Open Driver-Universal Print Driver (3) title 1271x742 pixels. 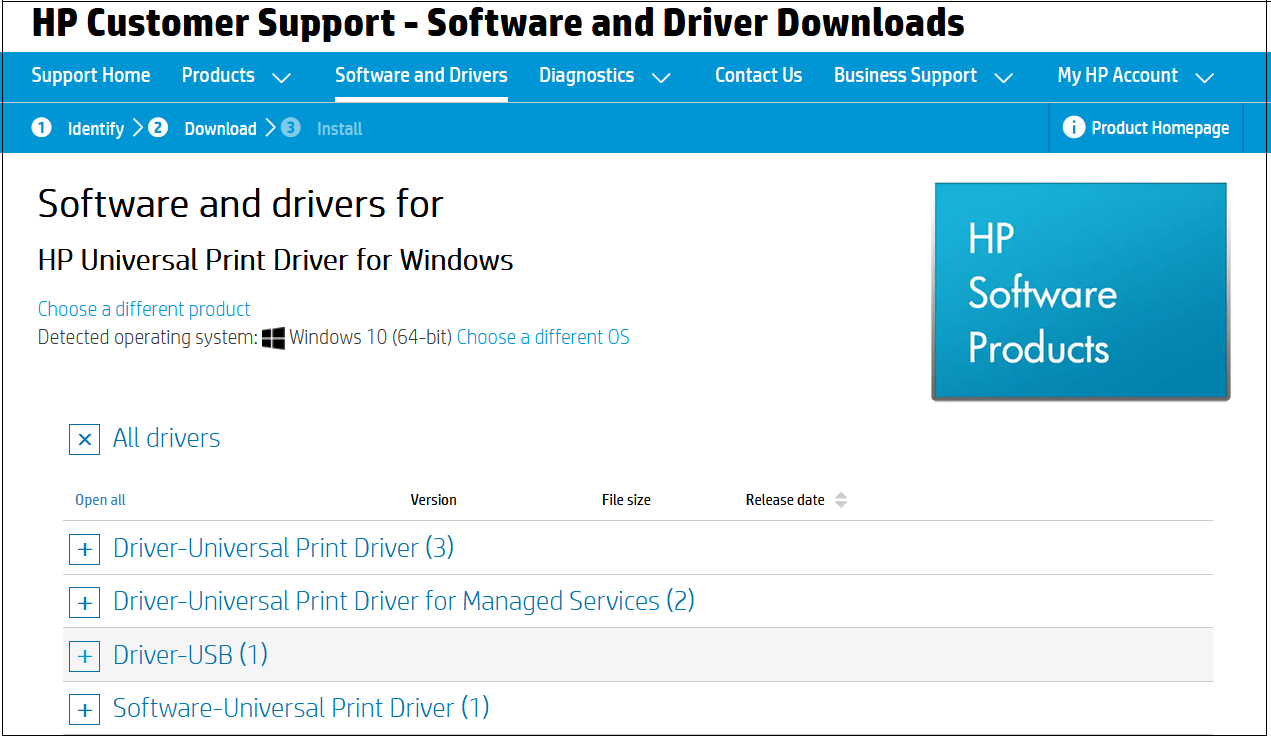click(283, 548)
